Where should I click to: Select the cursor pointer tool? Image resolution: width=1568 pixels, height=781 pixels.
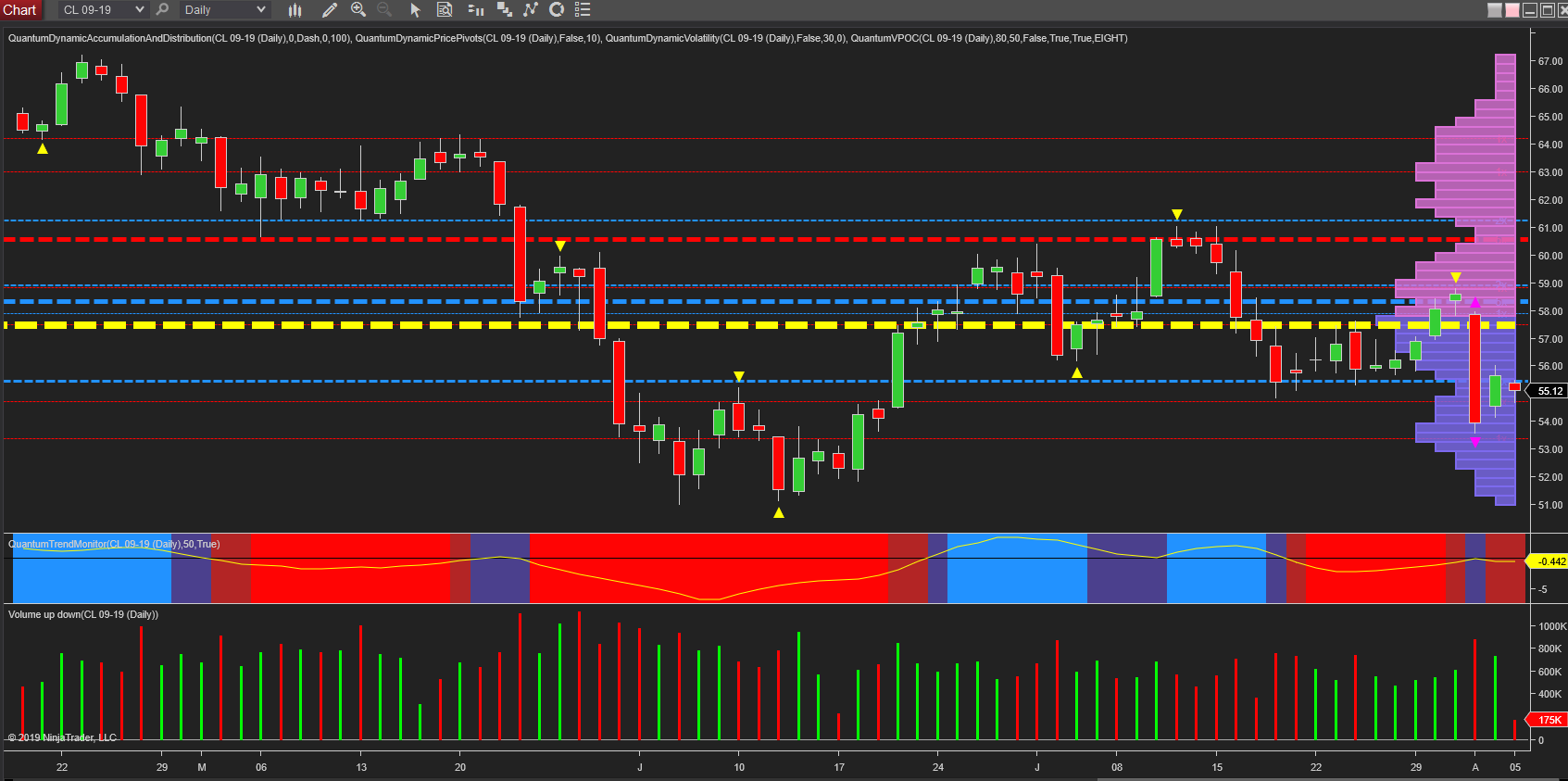(x=415, y=10)
